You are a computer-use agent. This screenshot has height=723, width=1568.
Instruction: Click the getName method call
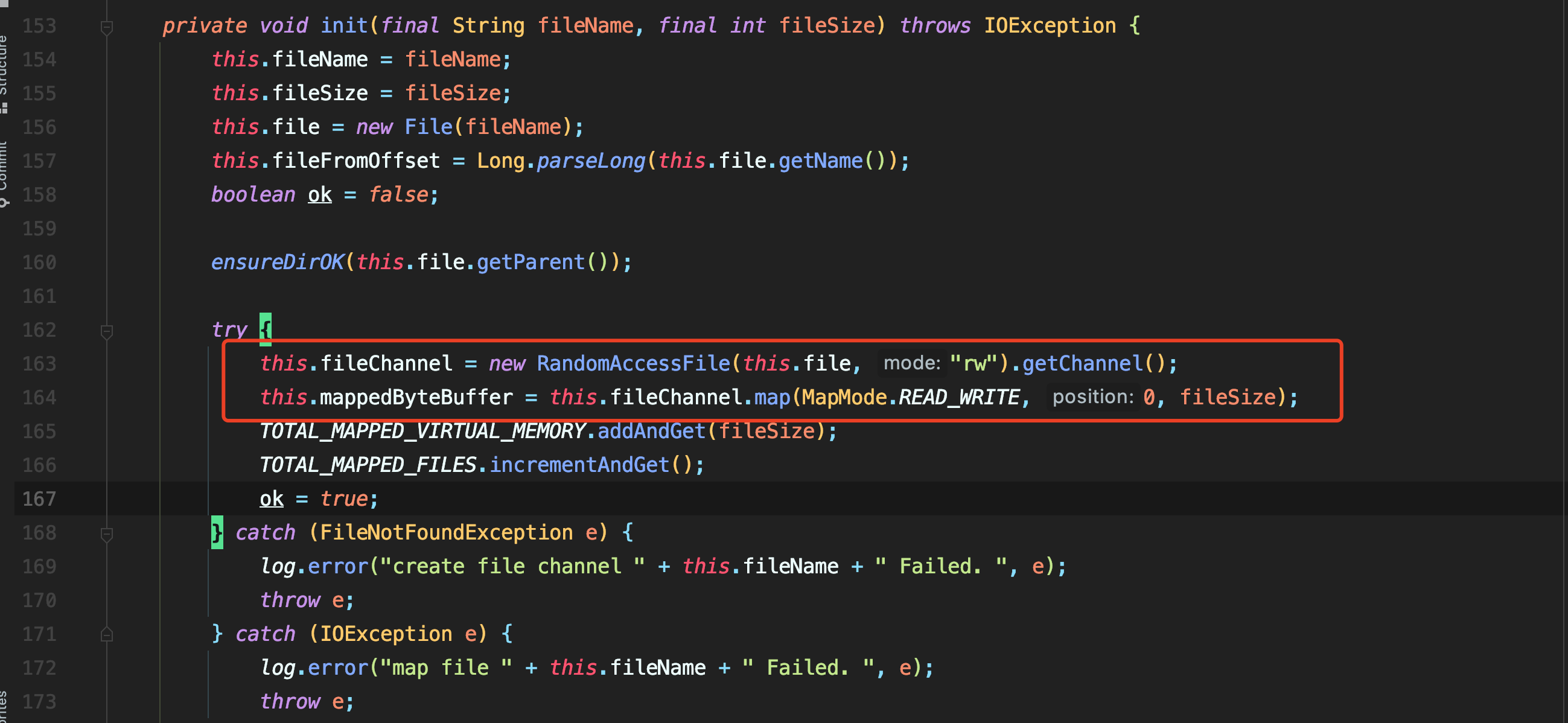[x=821, y=161]
